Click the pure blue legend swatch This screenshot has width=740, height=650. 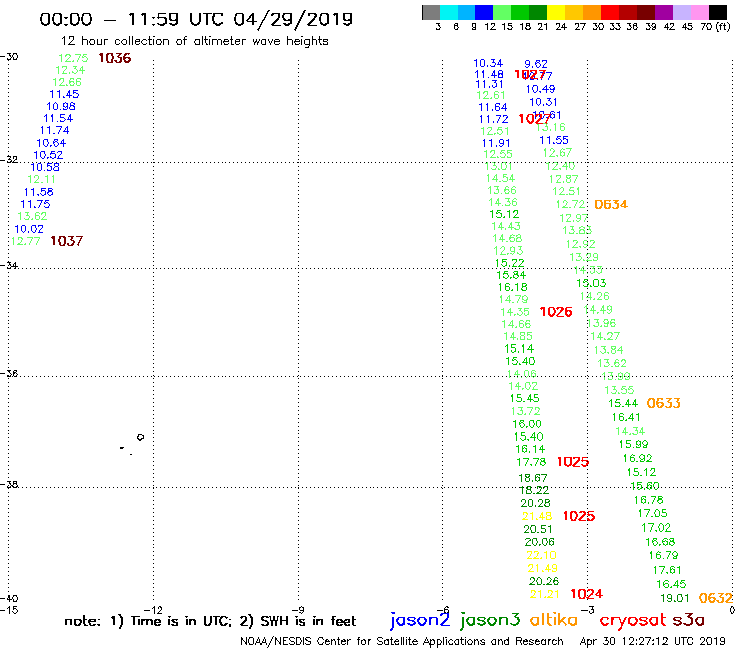click(484, 12)
